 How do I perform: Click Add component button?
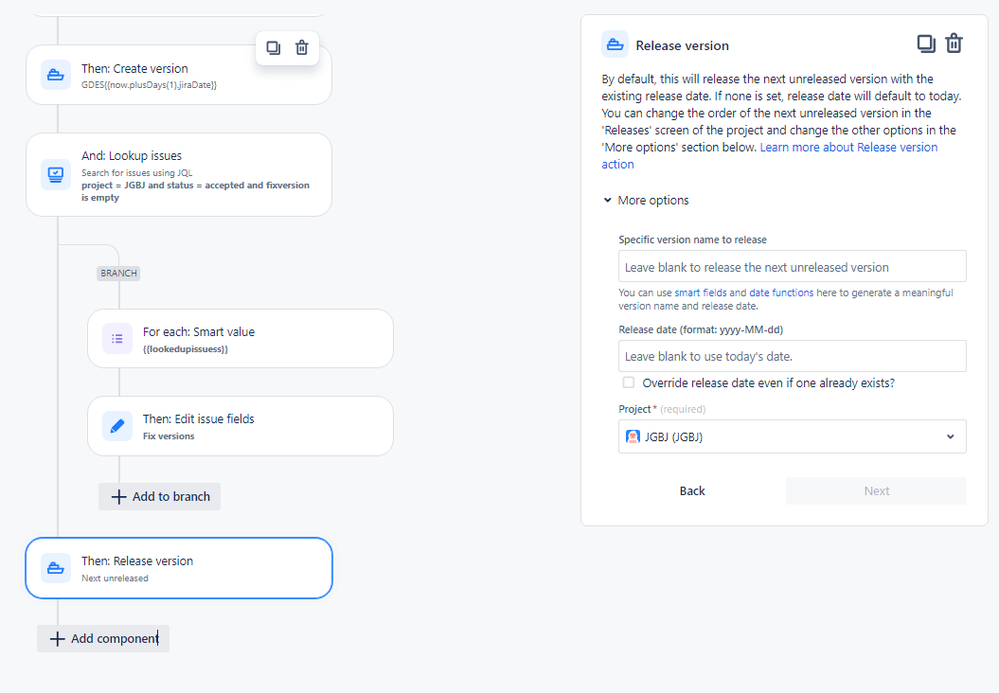tap(103, 639)
